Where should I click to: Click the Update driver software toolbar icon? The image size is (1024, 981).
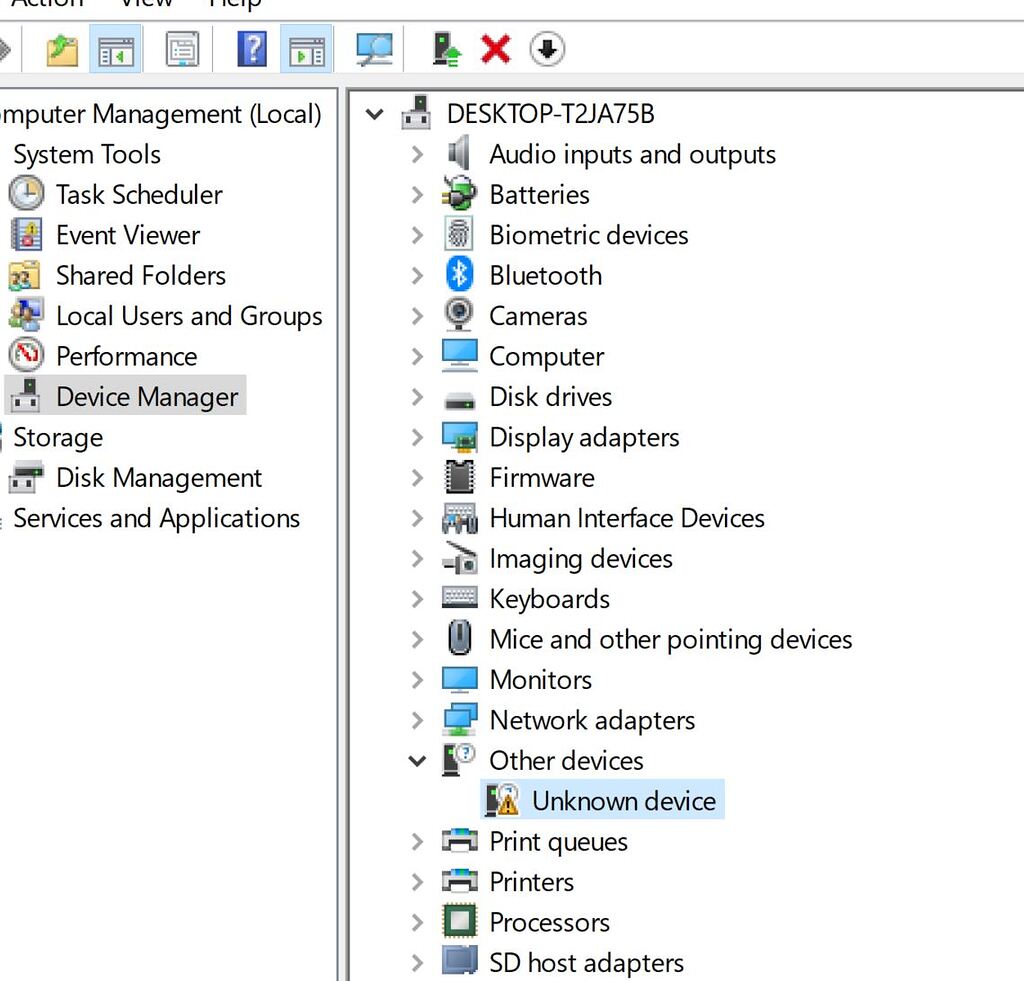[446, 47]
